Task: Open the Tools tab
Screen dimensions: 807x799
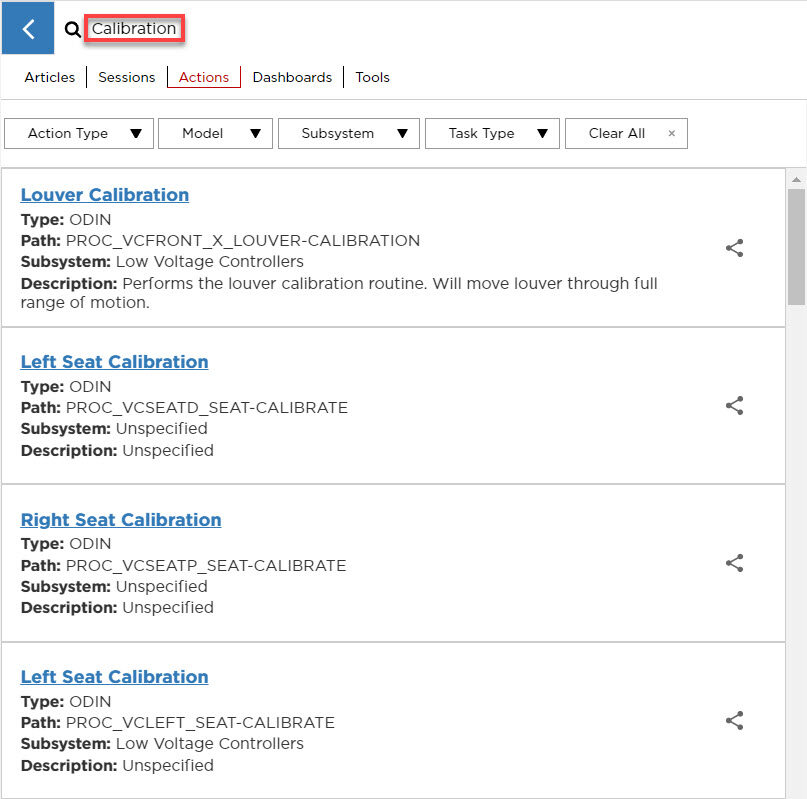Action: tap(372, 77)
